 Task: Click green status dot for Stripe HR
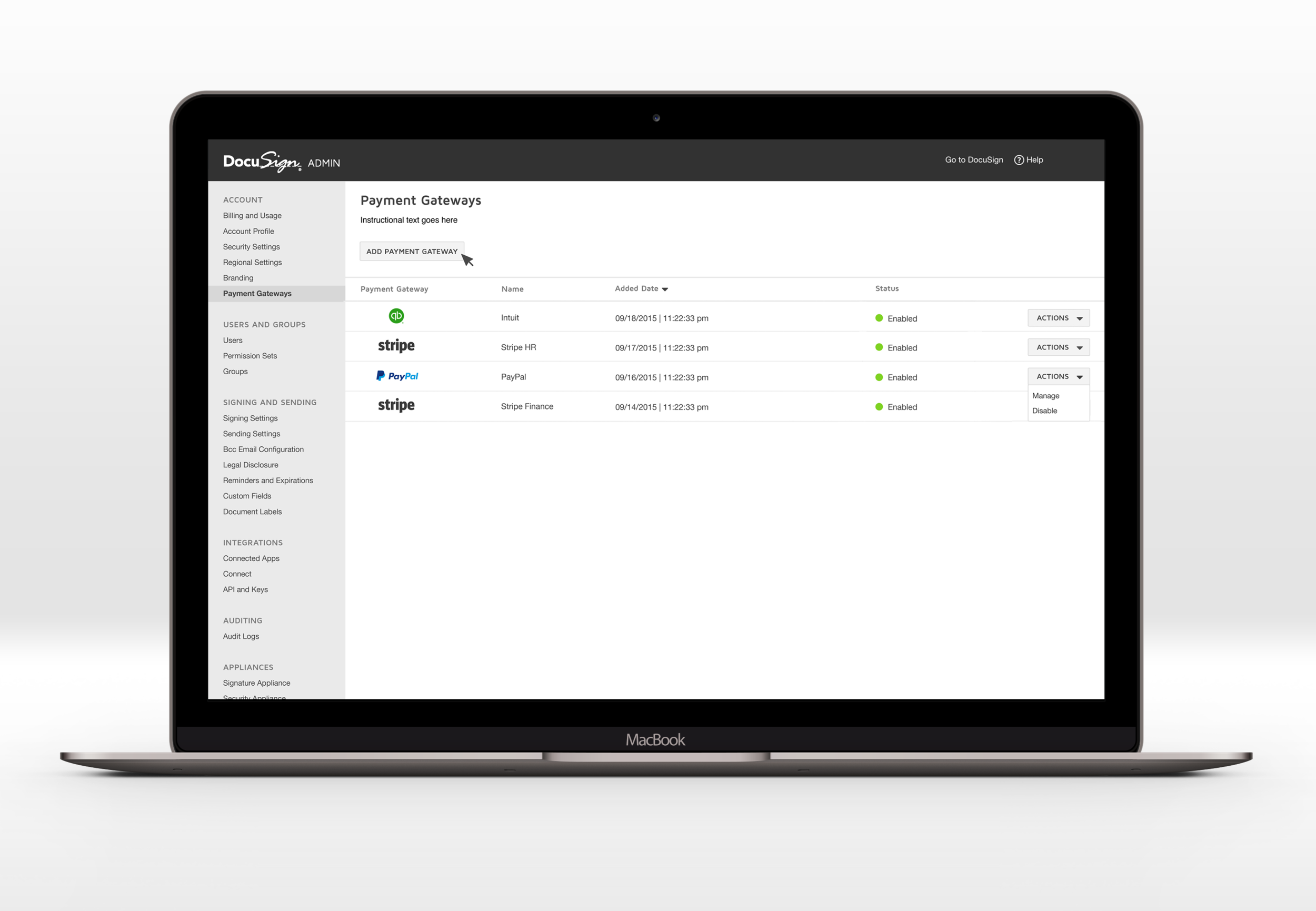coord(879,347)
